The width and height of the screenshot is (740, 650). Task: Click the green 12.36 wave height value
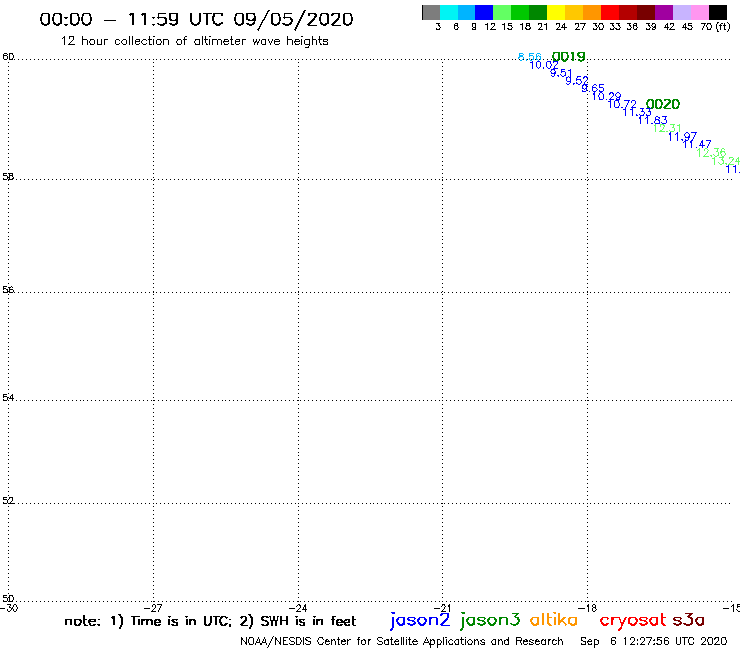711,152
